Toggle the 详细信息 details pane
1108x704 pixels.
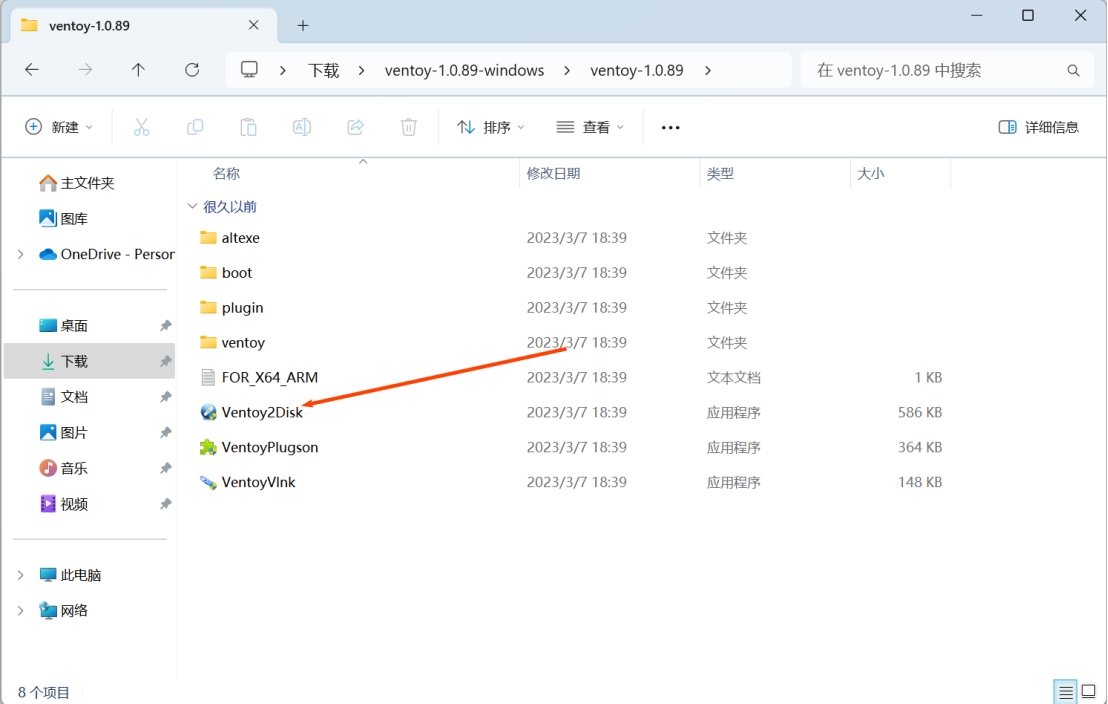tap(1039, 127)
